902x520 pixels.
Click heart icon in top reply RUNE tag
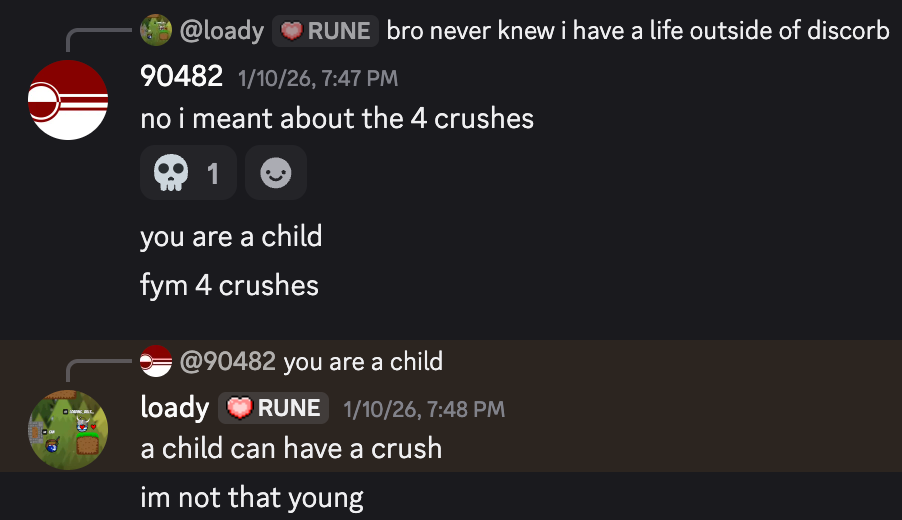point(290,31)
